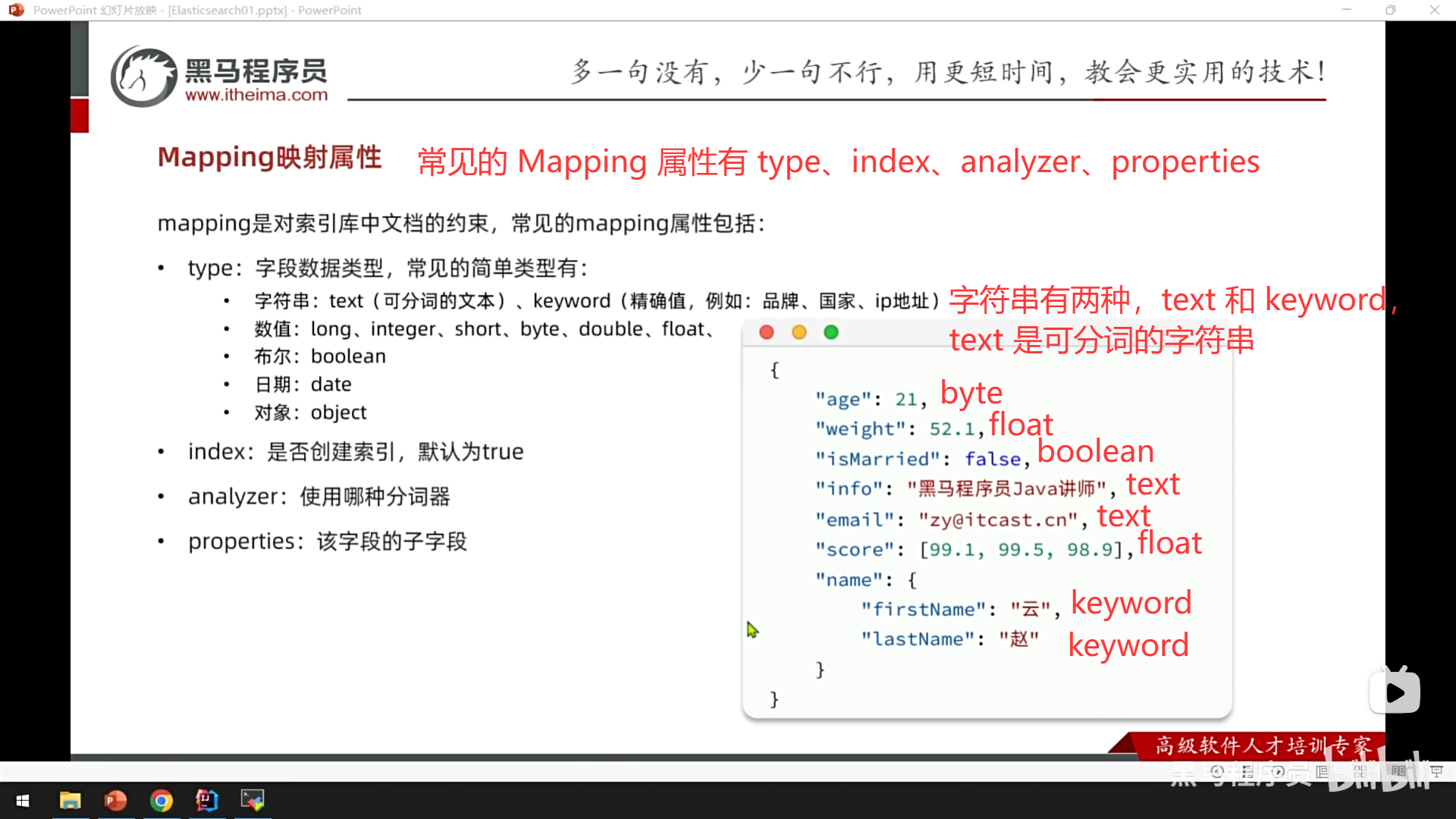Image resolution: width=1456 pixels, height=819 pixels.
Task: Click the www.itheima.com link text
Action: pyautogui.click(x=256, y=95)
